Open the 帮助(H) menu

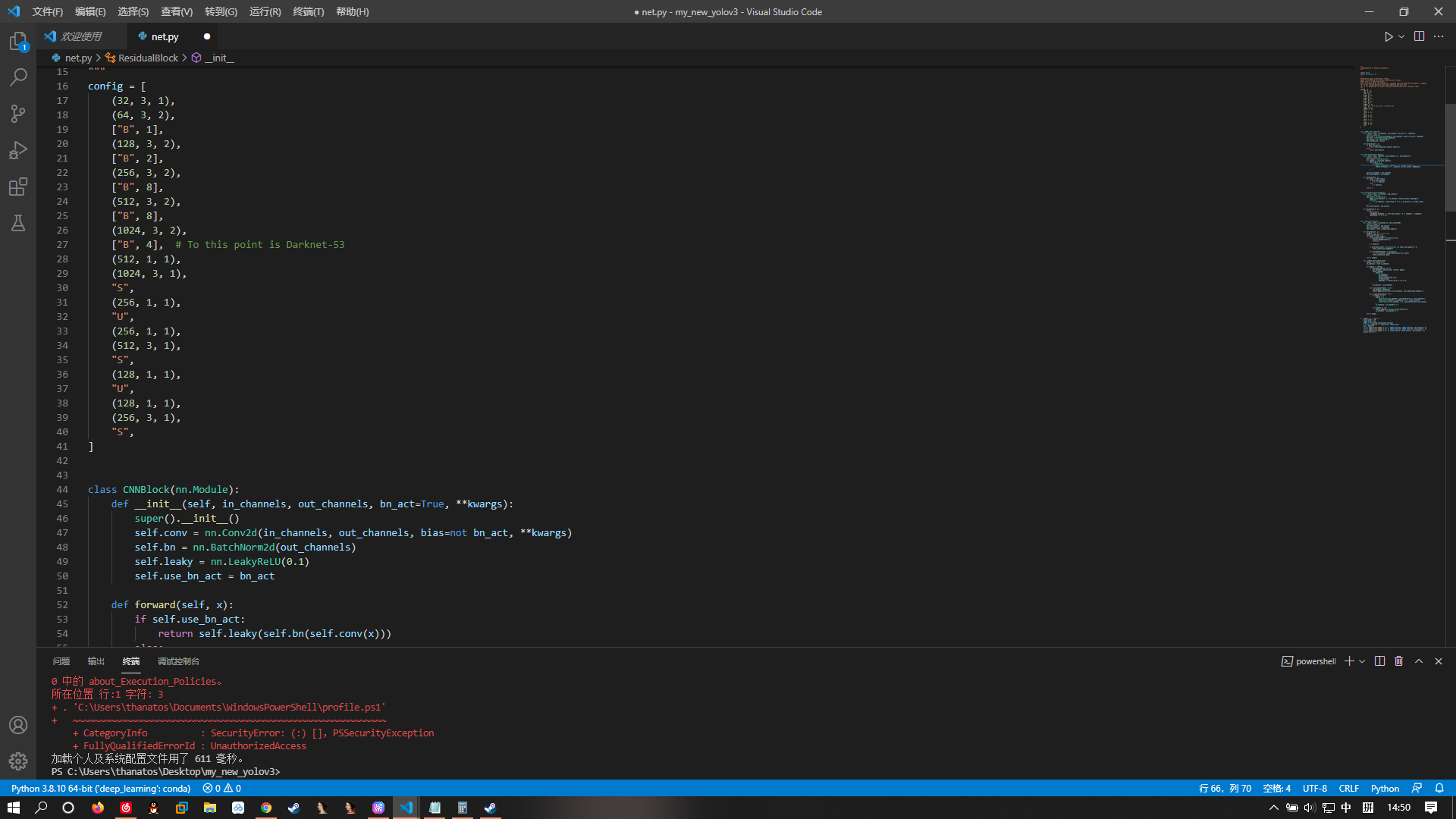tap(352, 11)
